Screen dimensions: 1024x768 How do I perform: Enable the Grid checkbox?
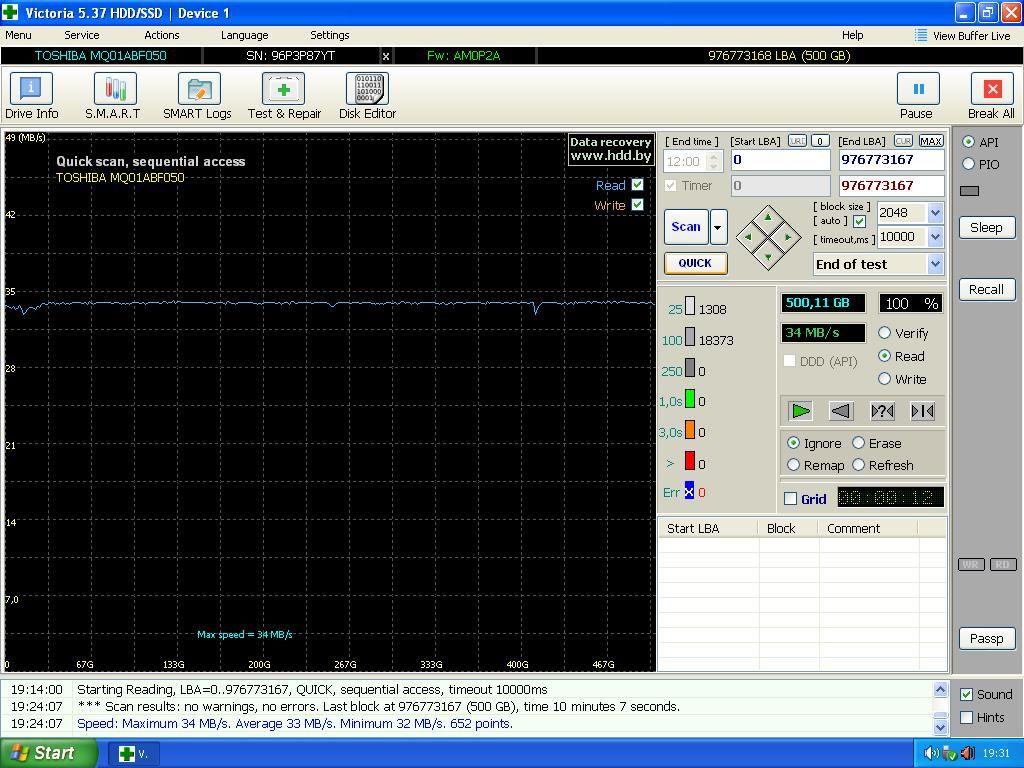pos(790,499)
